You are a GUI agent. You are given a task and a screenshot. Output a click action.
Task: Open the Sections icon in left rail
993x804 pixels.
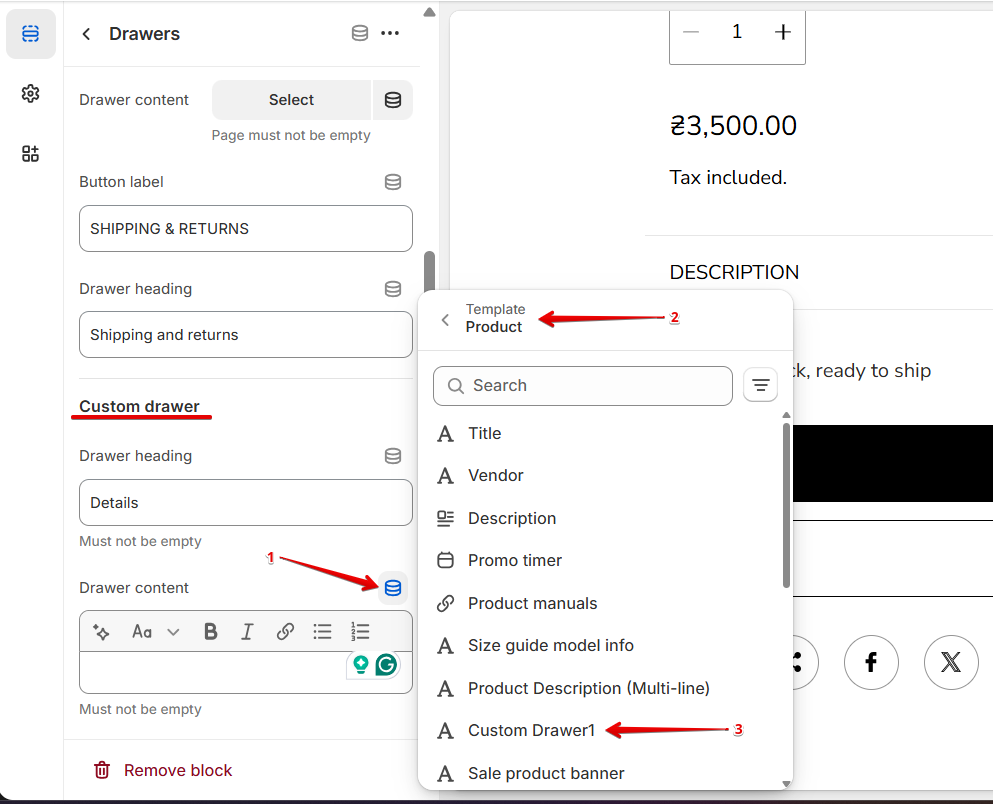(x=30, y=34)
